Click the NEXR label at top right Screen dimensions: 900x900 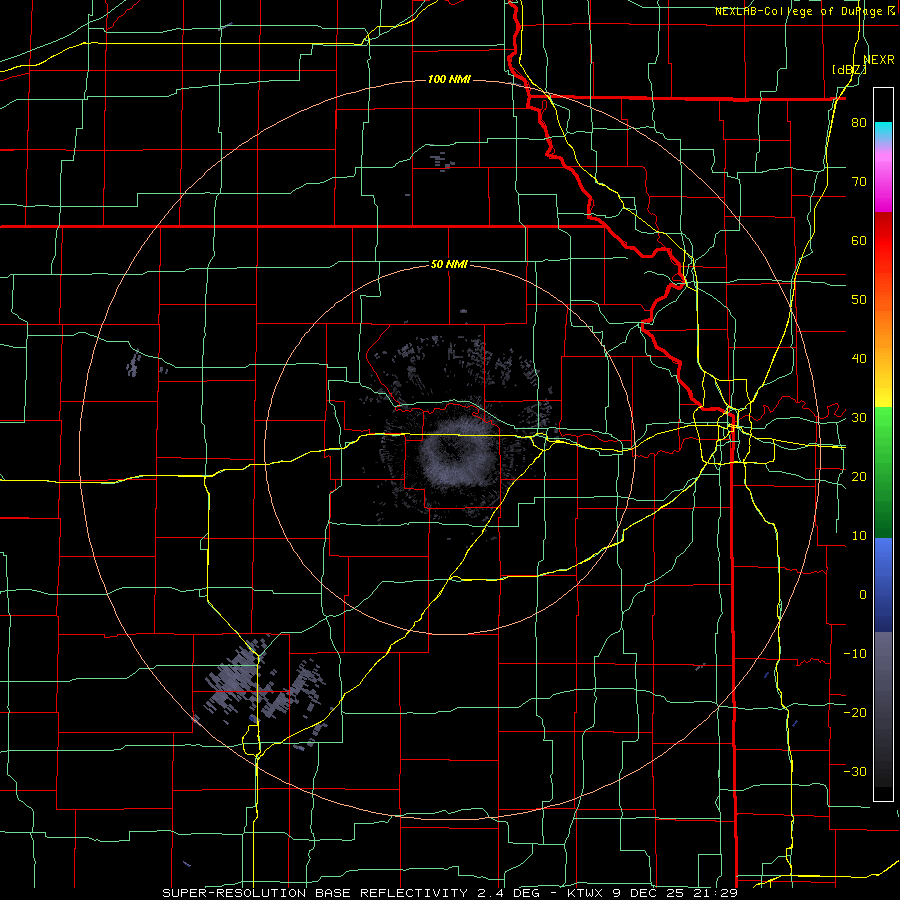[879, 60]
